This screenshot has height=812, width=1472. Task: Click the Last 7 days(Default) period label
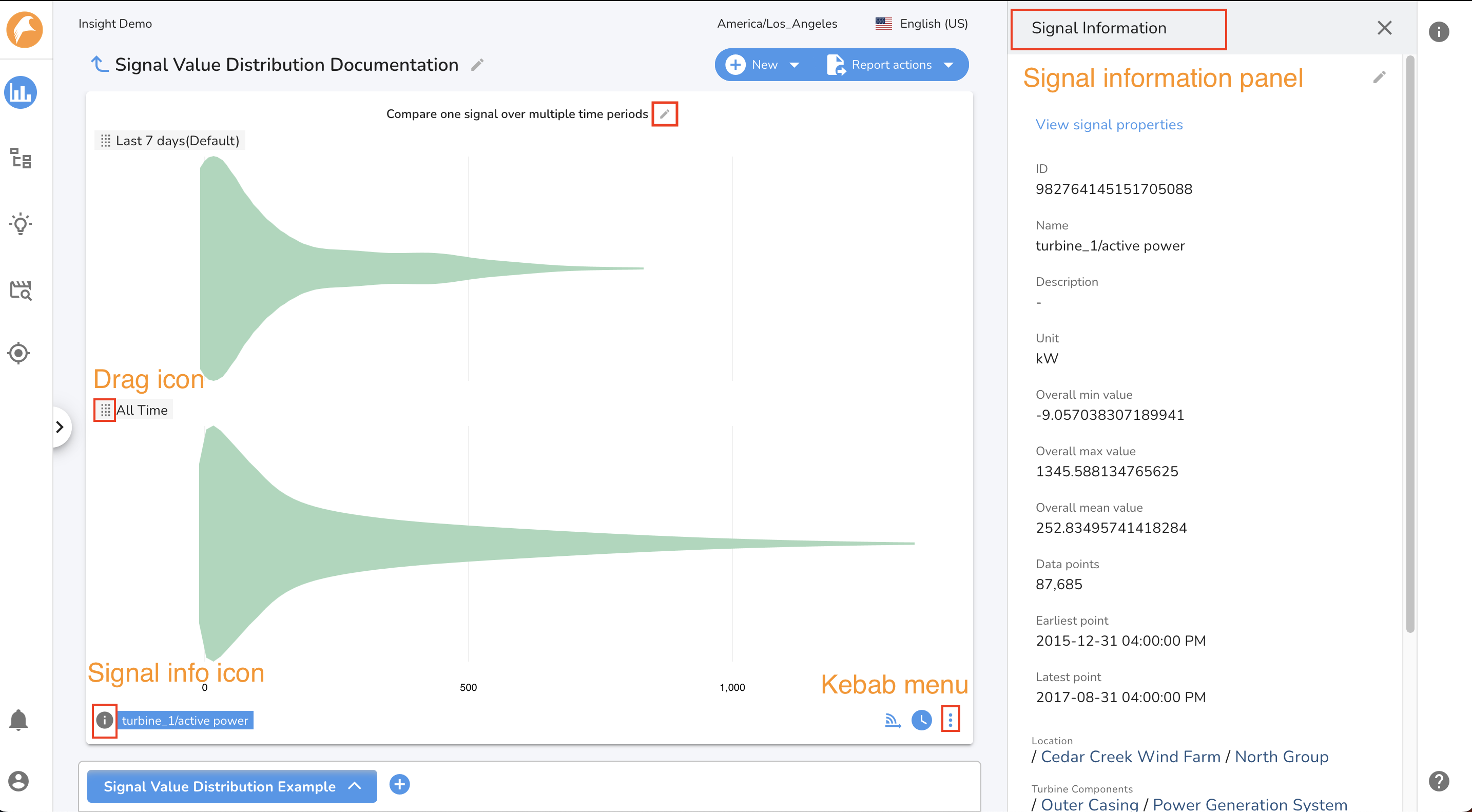coord(177,141)
